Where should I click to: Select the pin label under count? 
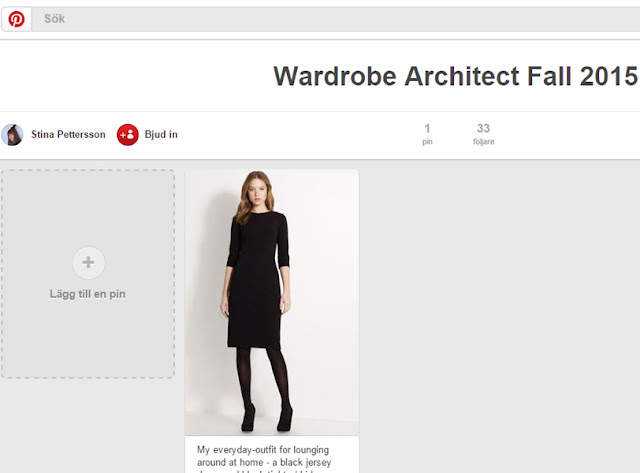427,142
